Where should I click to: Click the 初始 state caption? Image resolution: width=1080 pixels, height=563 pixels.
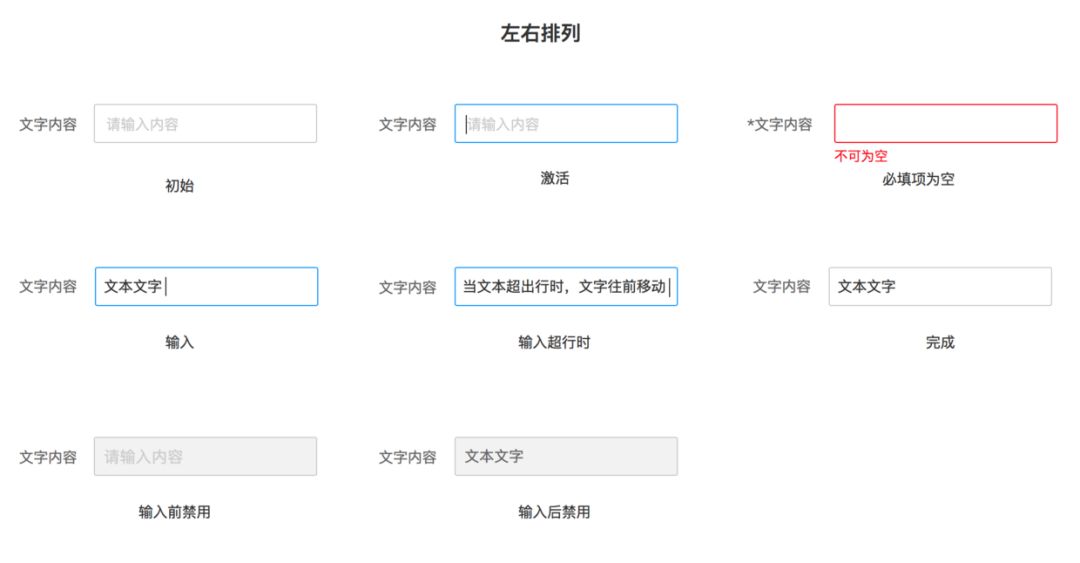179,186
